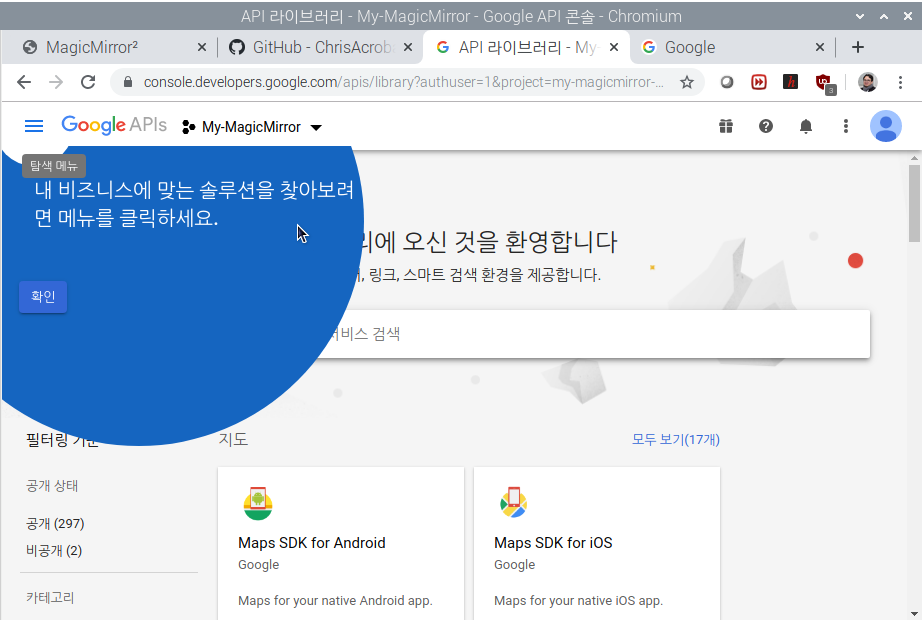Go back in browser history
Screen dimensions: 922x622
pyautogui.click(x=24, y=82)
